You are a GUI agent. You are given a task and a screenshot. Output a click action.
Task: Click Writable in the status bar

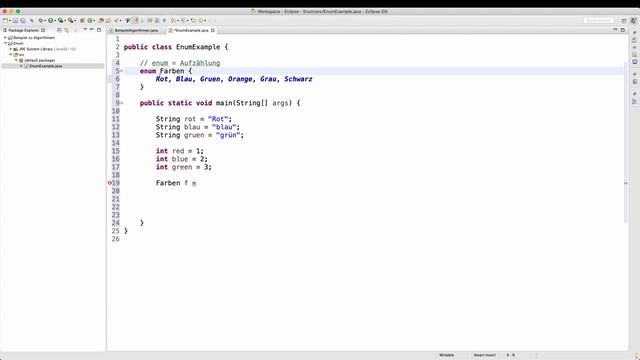pos(447,355)
